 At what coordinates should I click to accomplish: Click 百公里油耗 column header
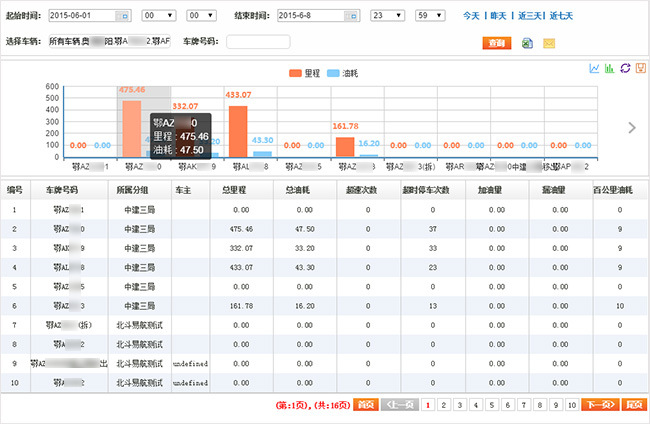(620, 190)
